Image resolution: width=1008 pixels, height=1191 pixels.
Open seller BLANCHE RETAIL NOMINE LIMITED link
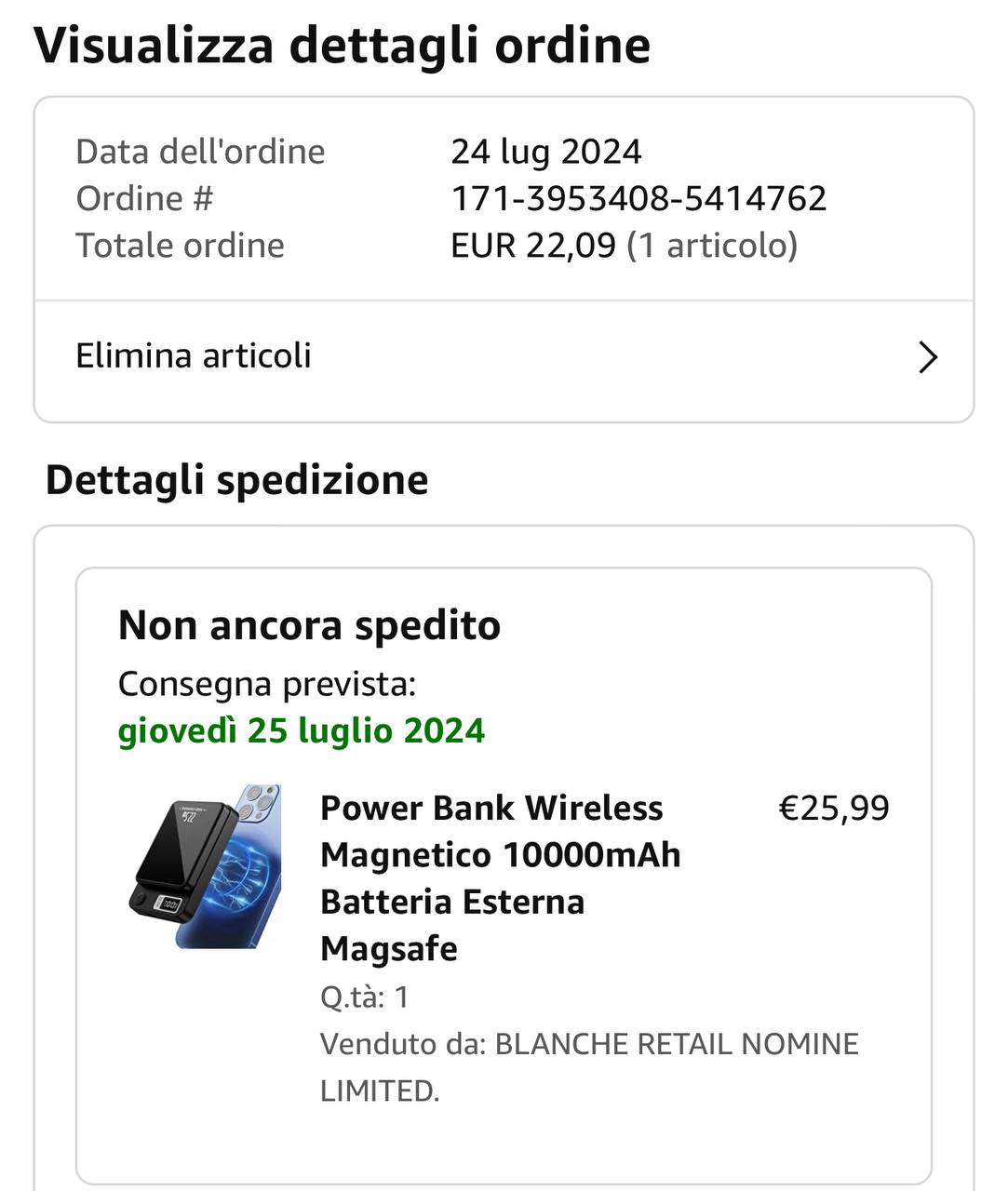pyautogui.click(x=589, y=1066)
